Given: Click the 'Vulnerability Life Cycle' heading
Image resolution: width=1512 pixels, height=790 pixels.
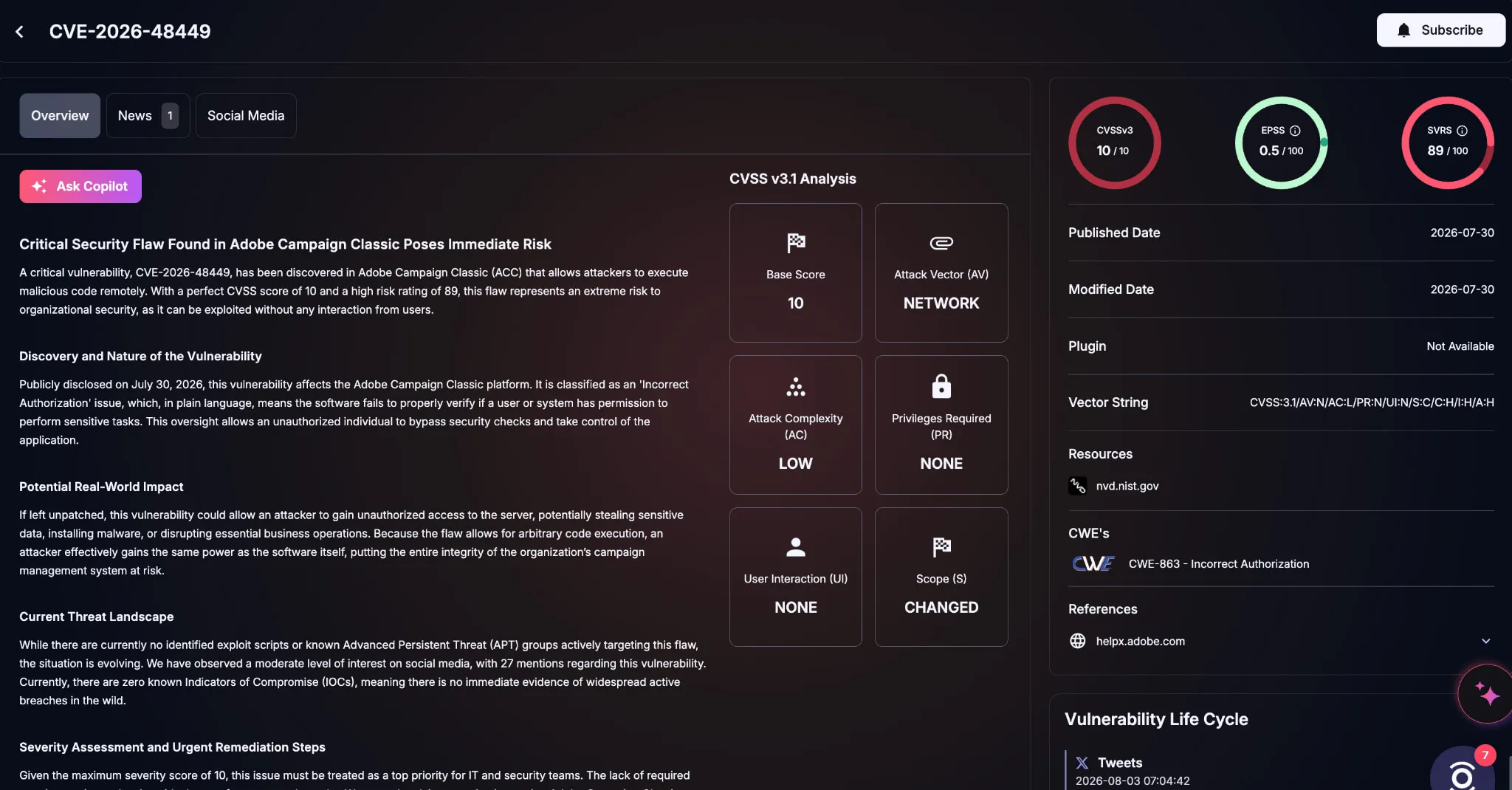Looking at the screenshot, I should (1156, 719).
